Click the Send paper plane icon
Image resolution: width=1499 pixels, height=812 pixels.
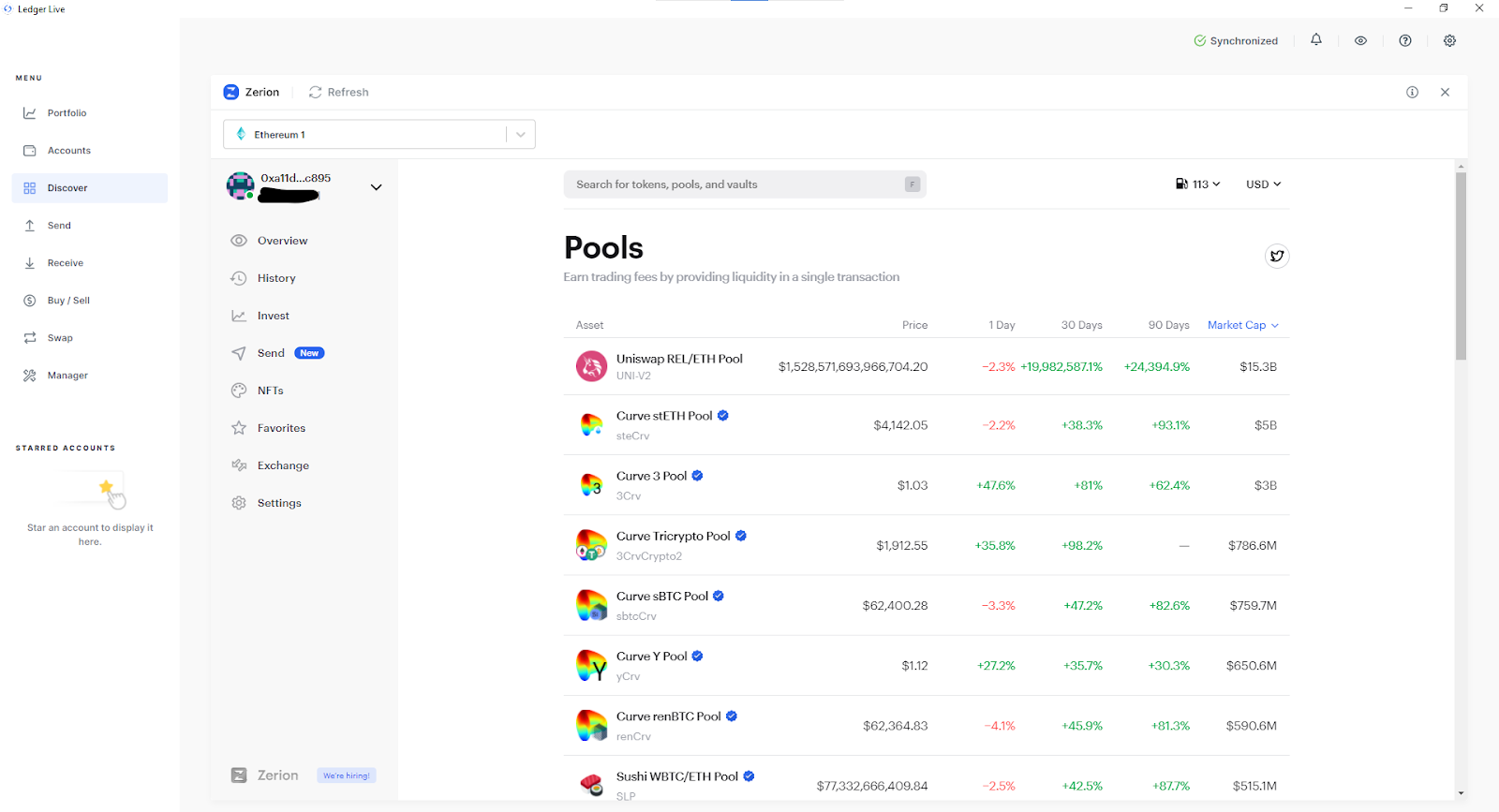(239, 353)
